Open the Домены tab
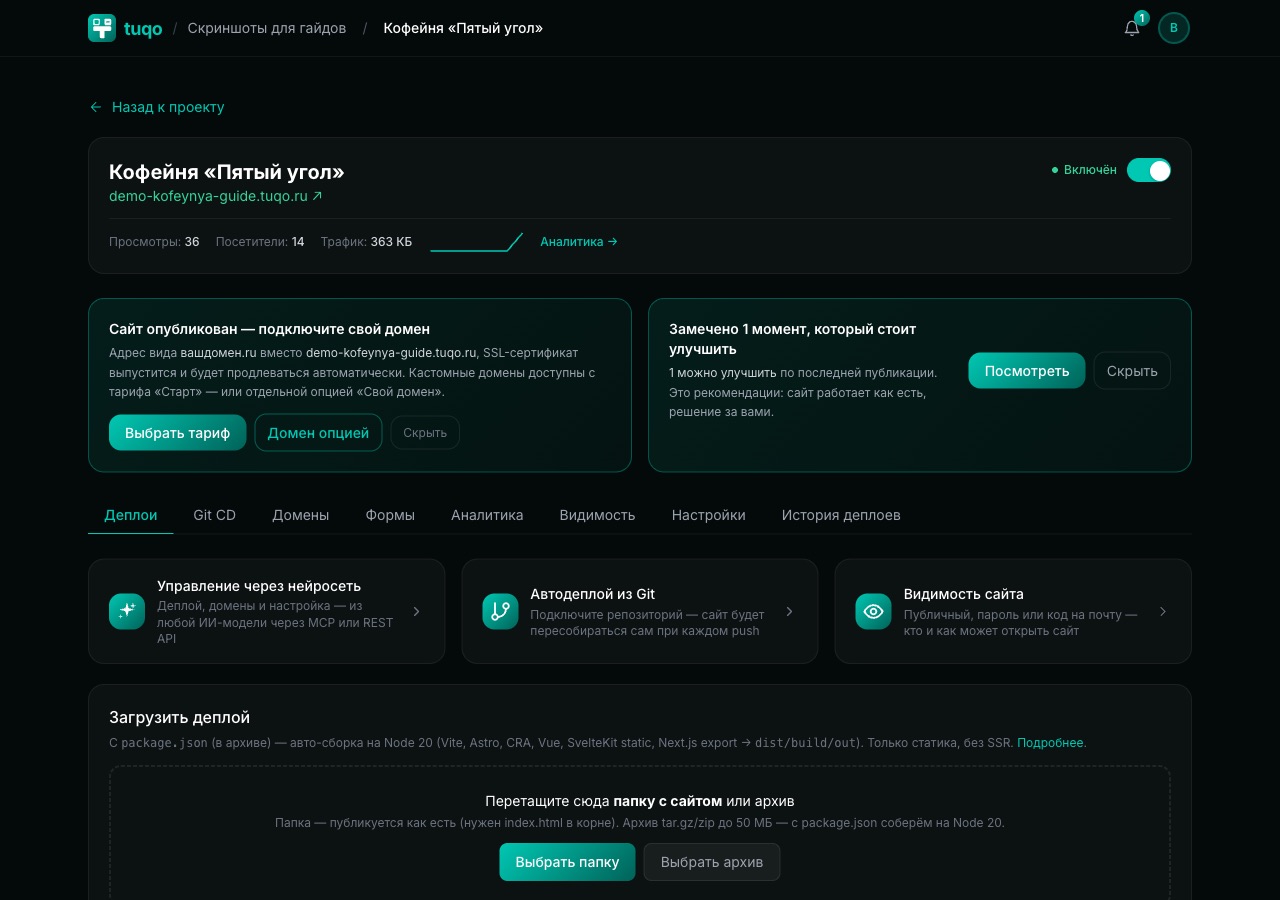1280x900 pixels. tap(301, 515)
